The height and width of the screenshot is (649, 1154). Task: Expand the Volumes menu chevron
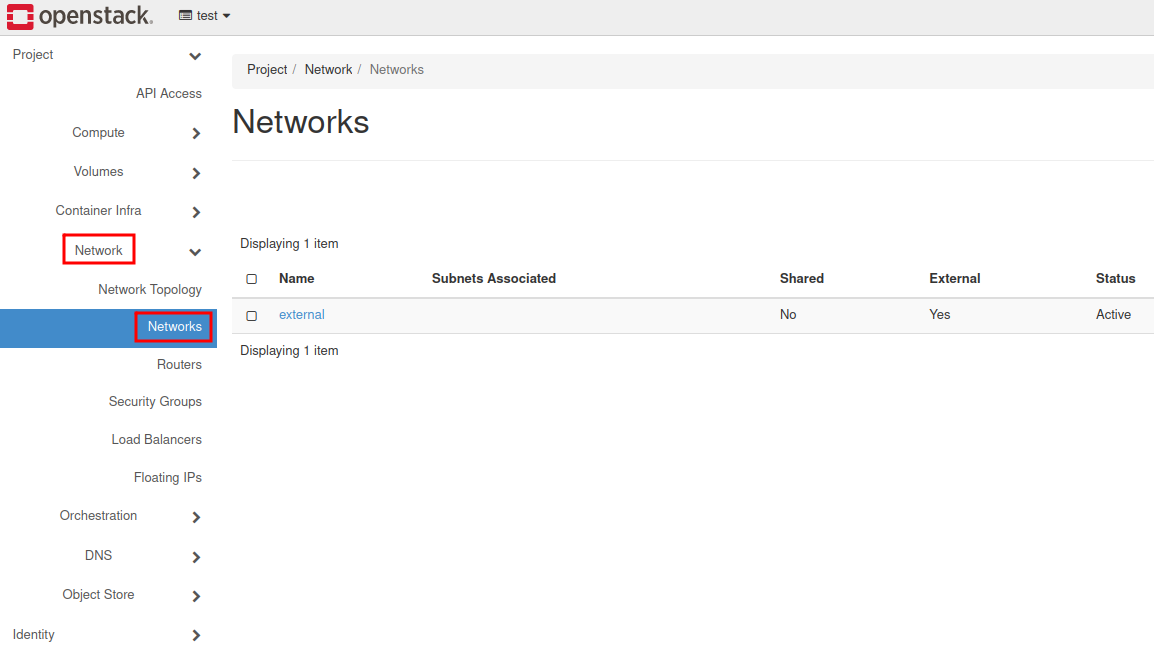196,173
